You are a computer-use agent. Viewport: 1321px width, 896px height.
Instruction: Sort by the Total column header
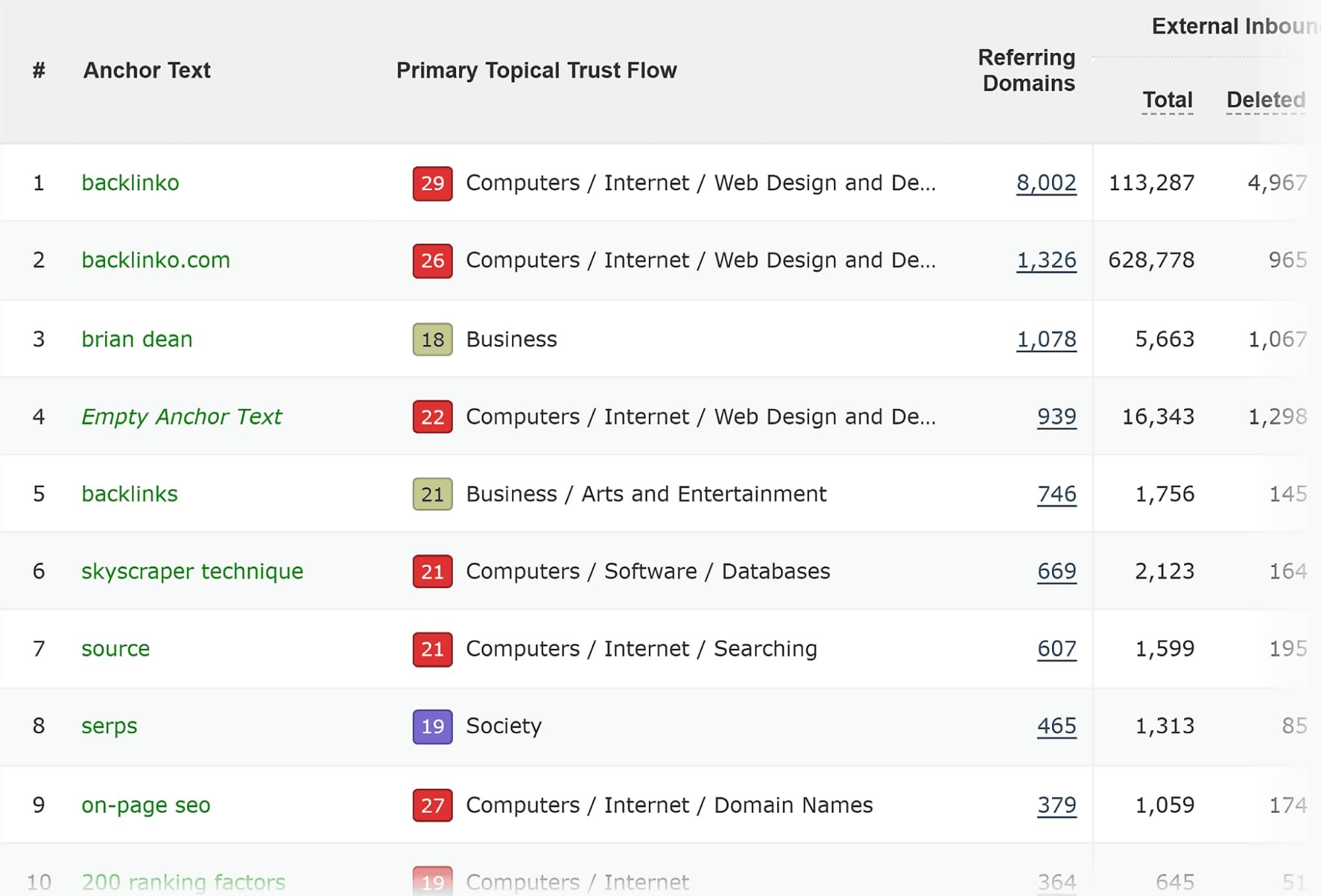pyautogui.click(x=1168, y=100)
